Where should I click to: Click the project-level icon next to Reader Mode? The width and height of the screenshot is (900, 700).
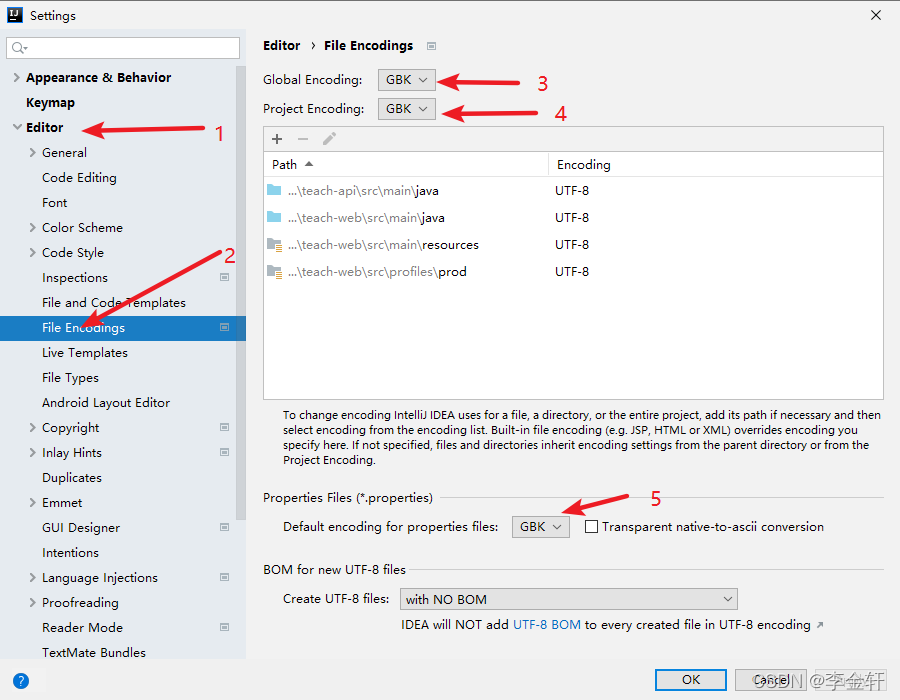pos(224,627)
